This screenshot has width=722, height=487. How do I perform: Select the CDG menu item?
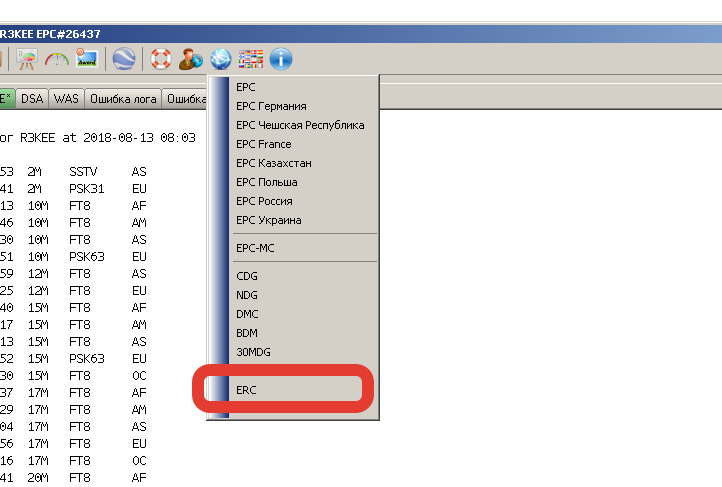coord(247,276)
